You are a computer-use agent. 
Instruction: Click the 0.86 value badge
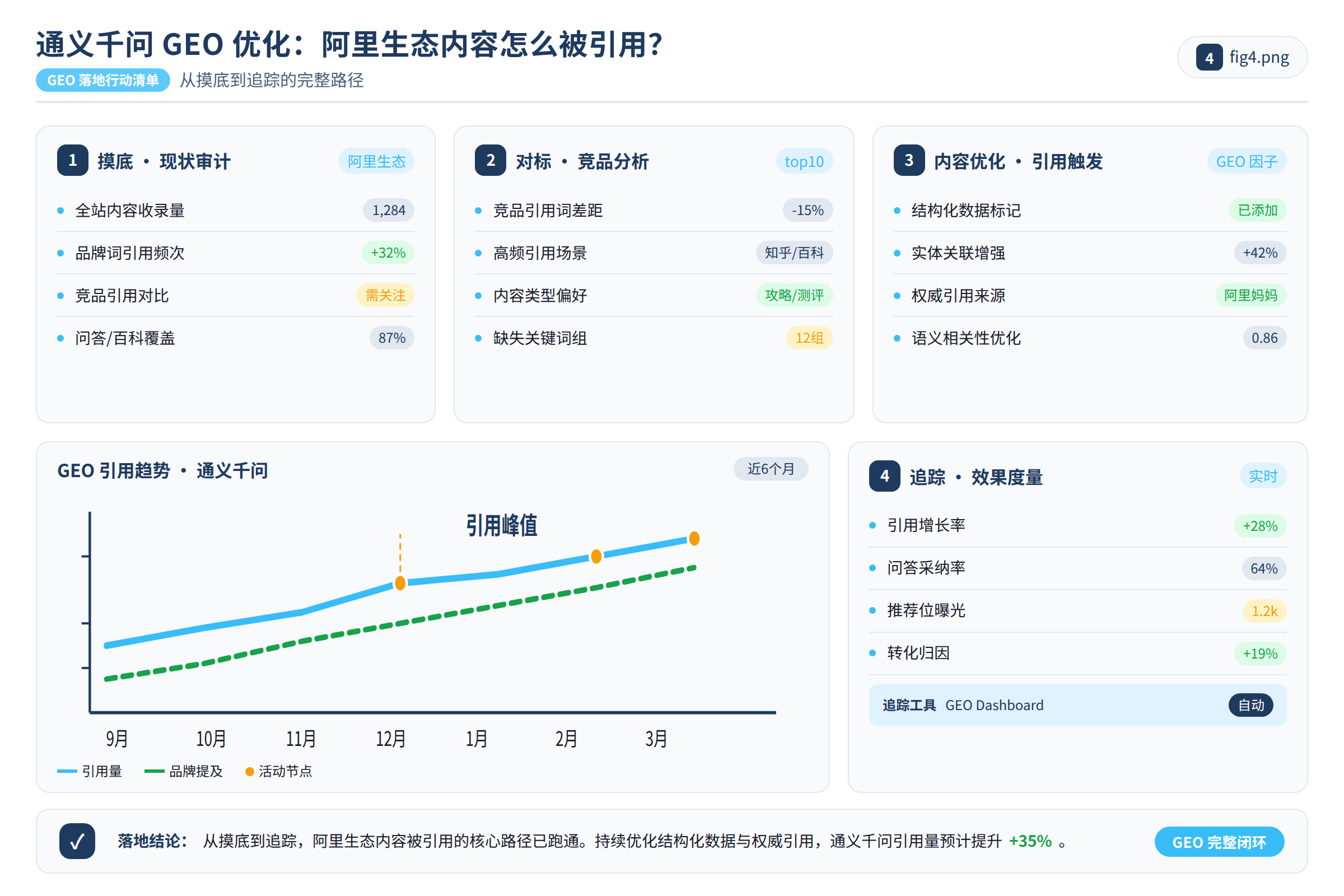[x=1265, y=338]
